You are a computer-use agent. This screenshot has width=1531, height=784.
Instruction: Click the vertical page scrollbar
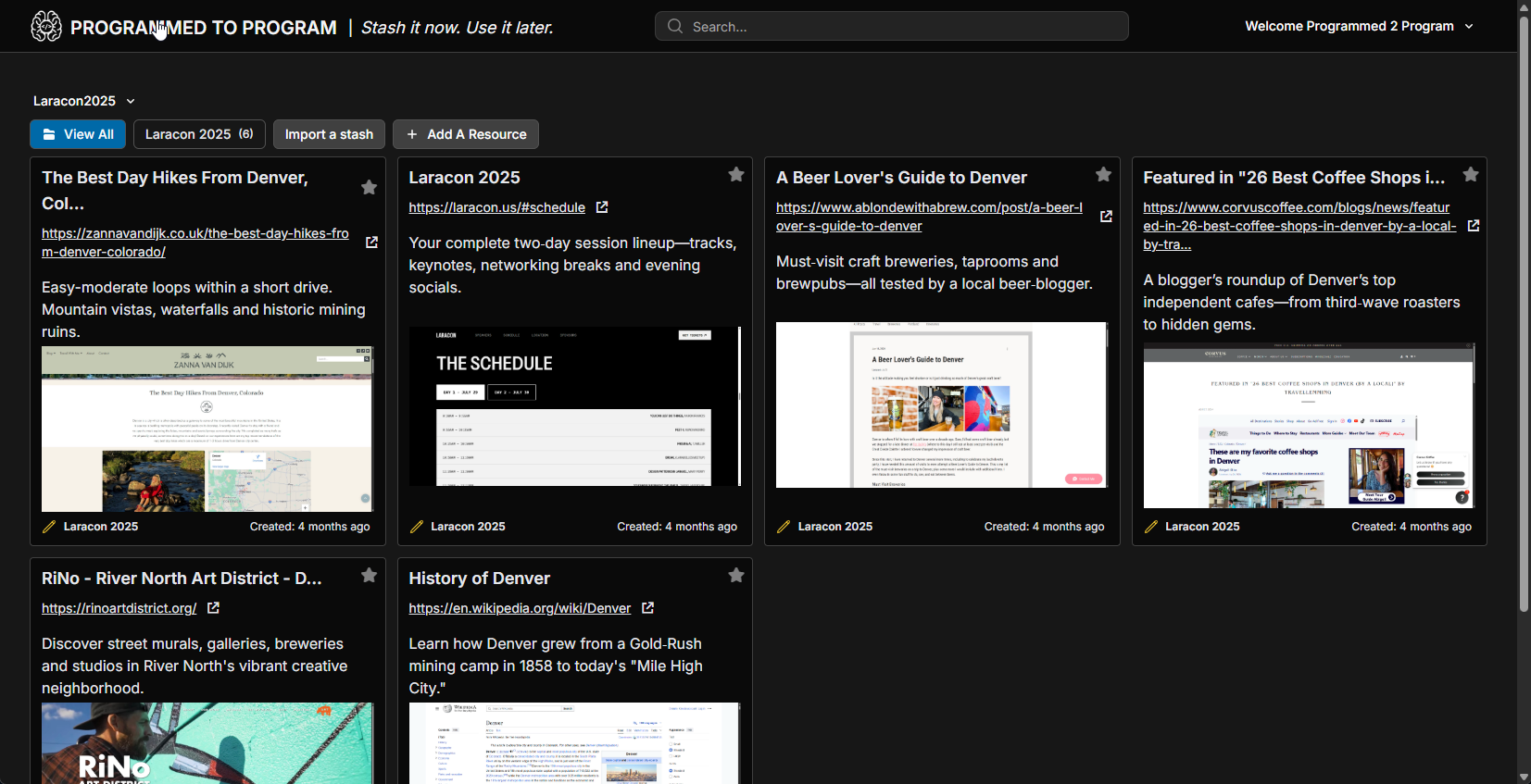tap(1524, 278)
